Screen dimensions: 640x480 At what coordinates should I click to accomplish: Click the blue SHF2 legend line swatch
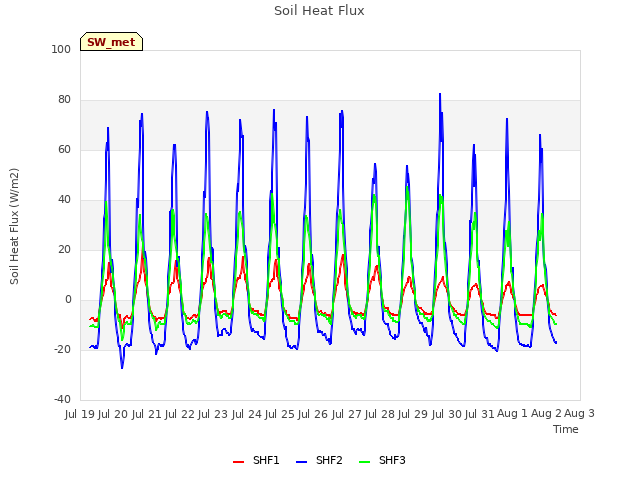click(301, 462)
